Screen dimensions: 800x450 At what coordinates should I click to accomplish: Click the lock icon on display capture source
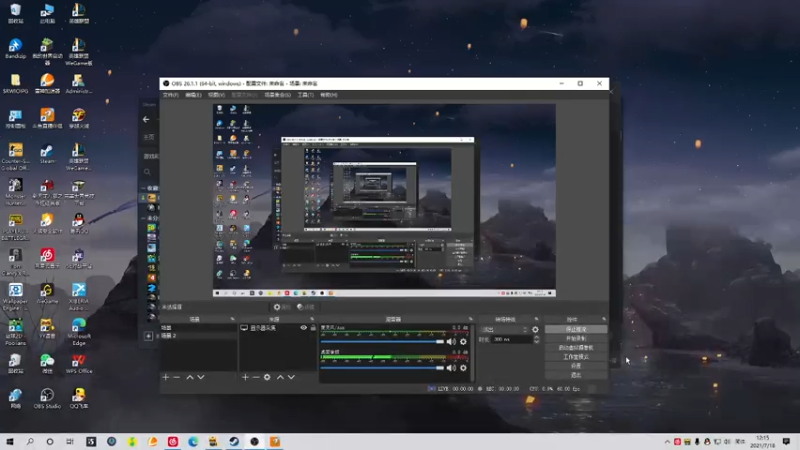click(313, 327)
